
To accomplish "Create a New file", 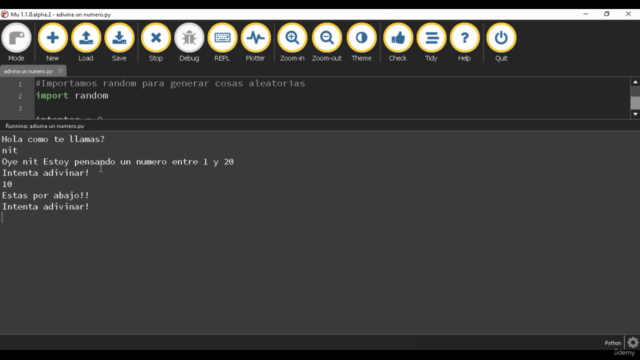I will tap(52, 42).
